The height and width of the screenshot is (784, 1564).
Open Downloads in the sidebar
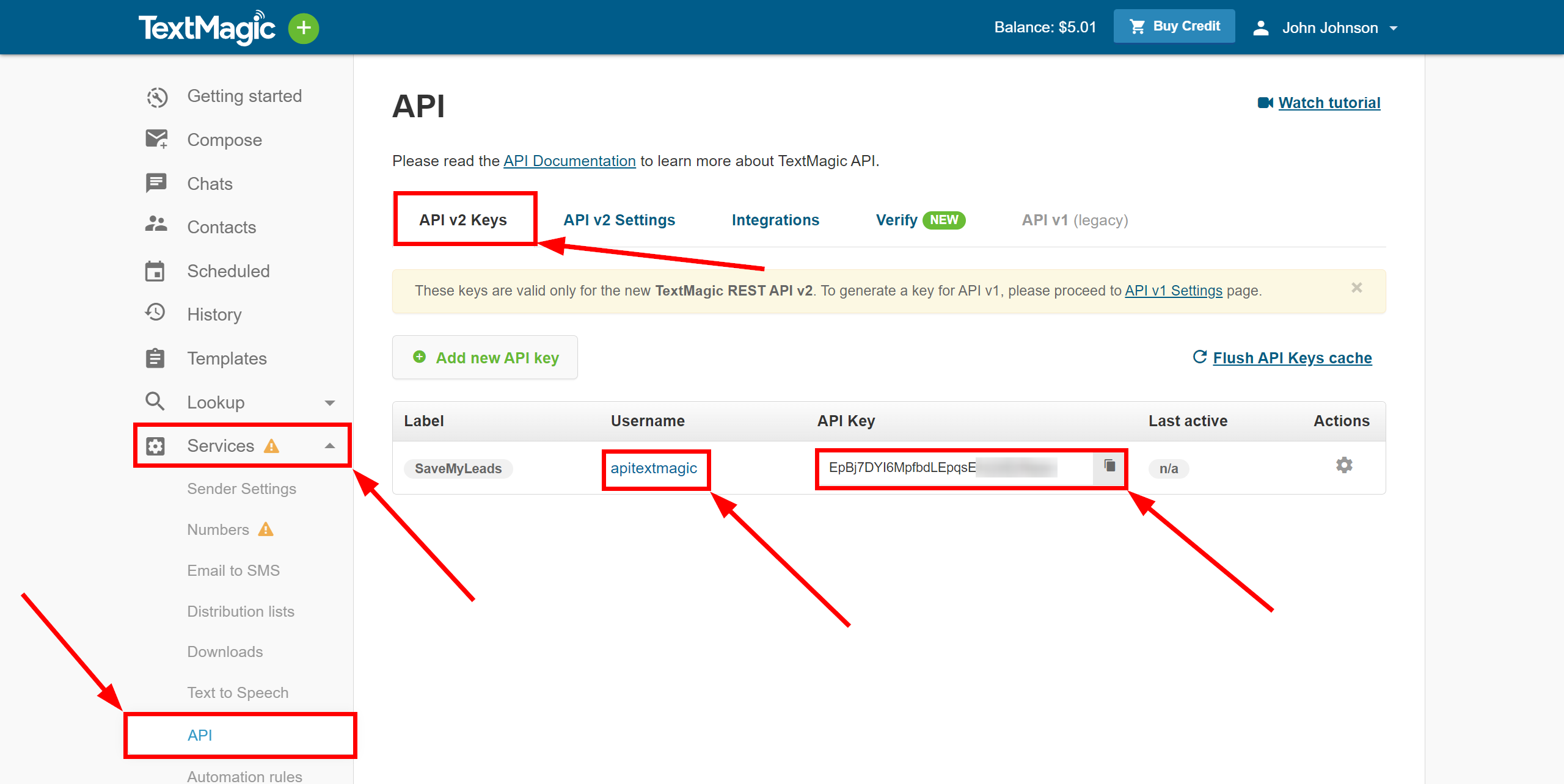coord(225,652)
